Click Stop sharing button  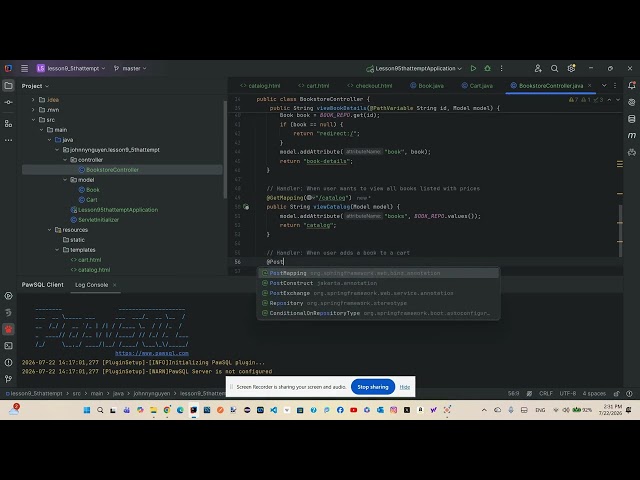(x=373, y=387)
